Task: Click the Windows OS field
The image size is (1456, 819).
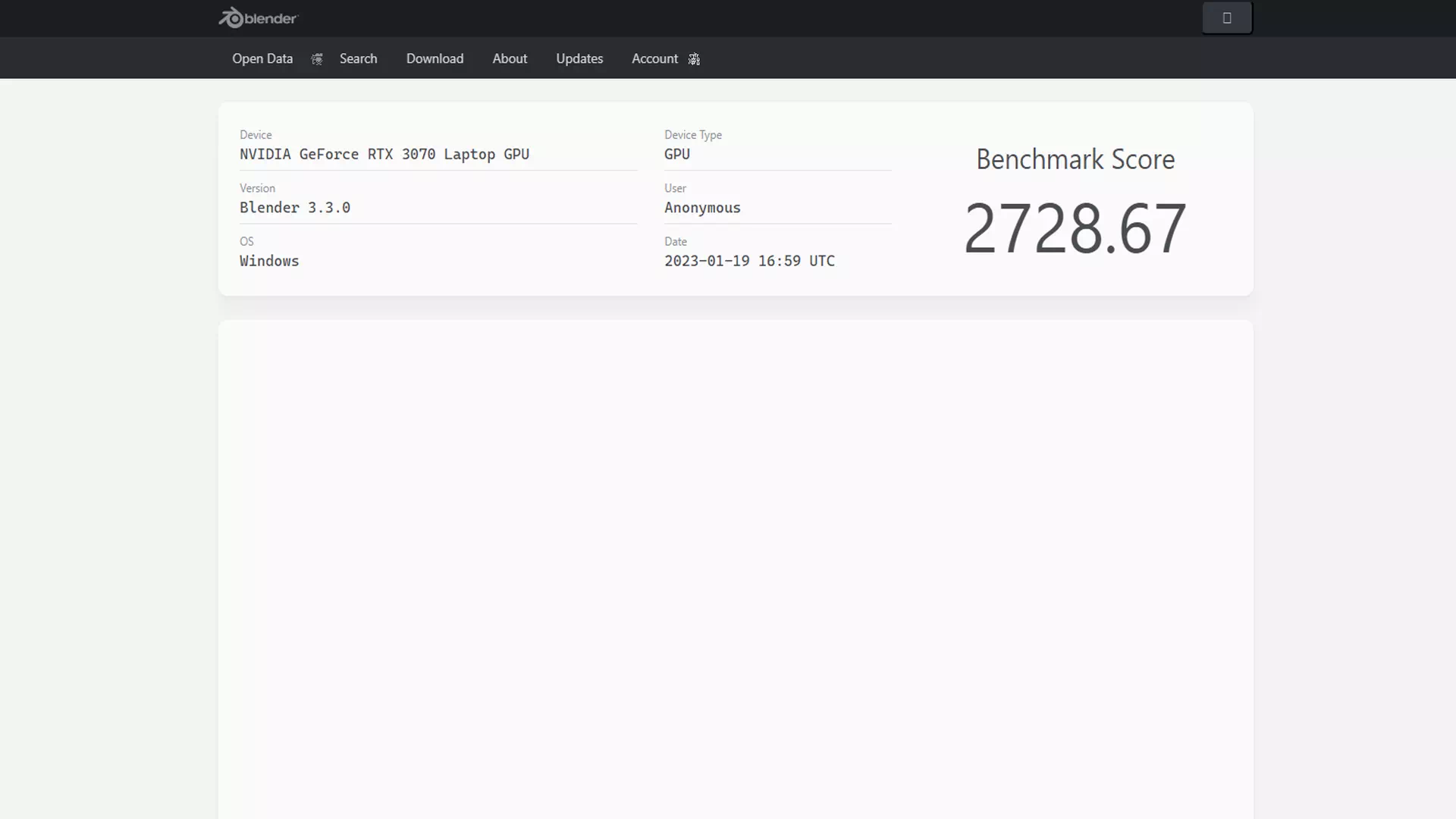Action: click(268, 261)
